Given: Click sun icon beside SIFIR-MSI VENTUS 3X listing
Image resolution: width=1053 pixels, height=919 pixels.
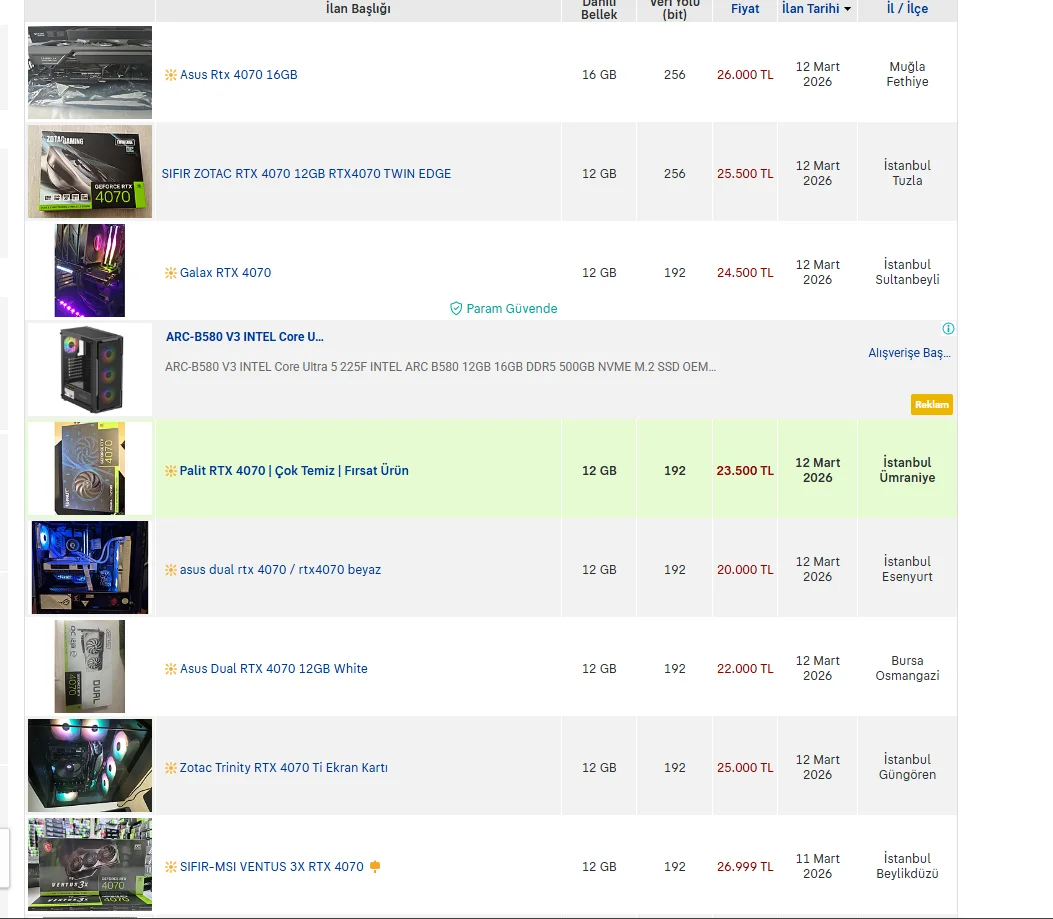Looking at the screenshot, I should (171, 867).
